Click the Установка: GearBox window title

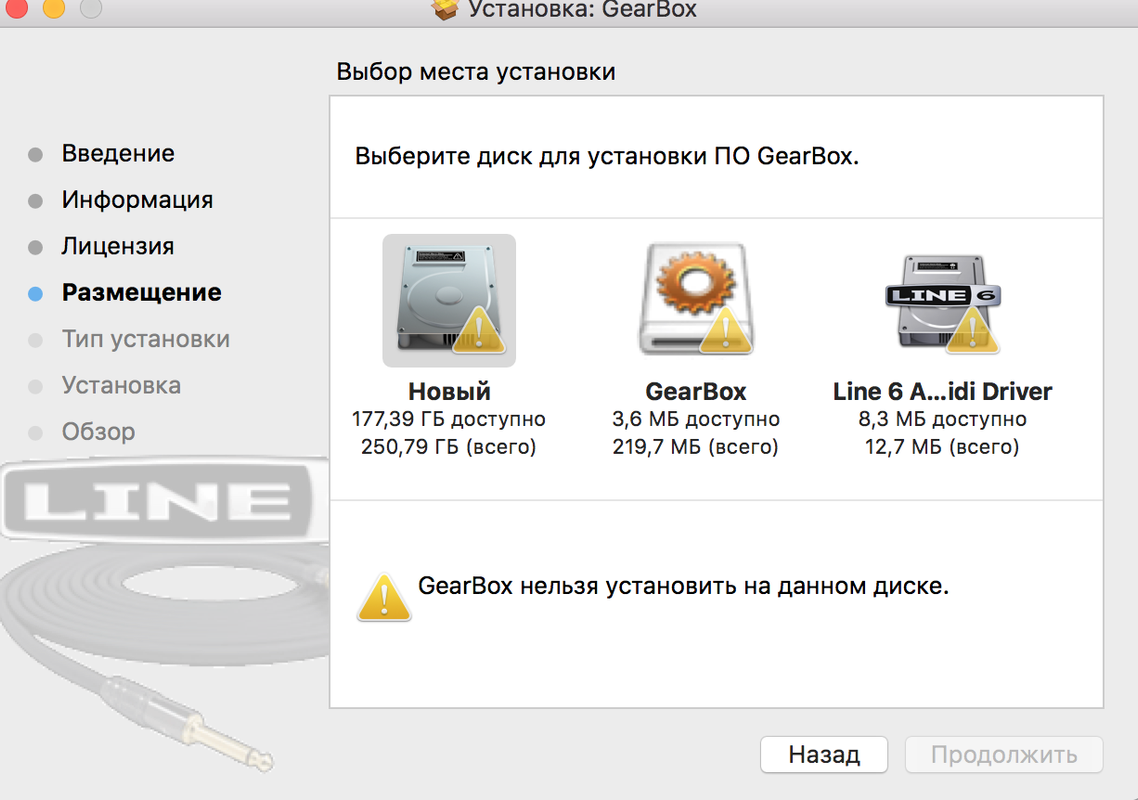582,9
